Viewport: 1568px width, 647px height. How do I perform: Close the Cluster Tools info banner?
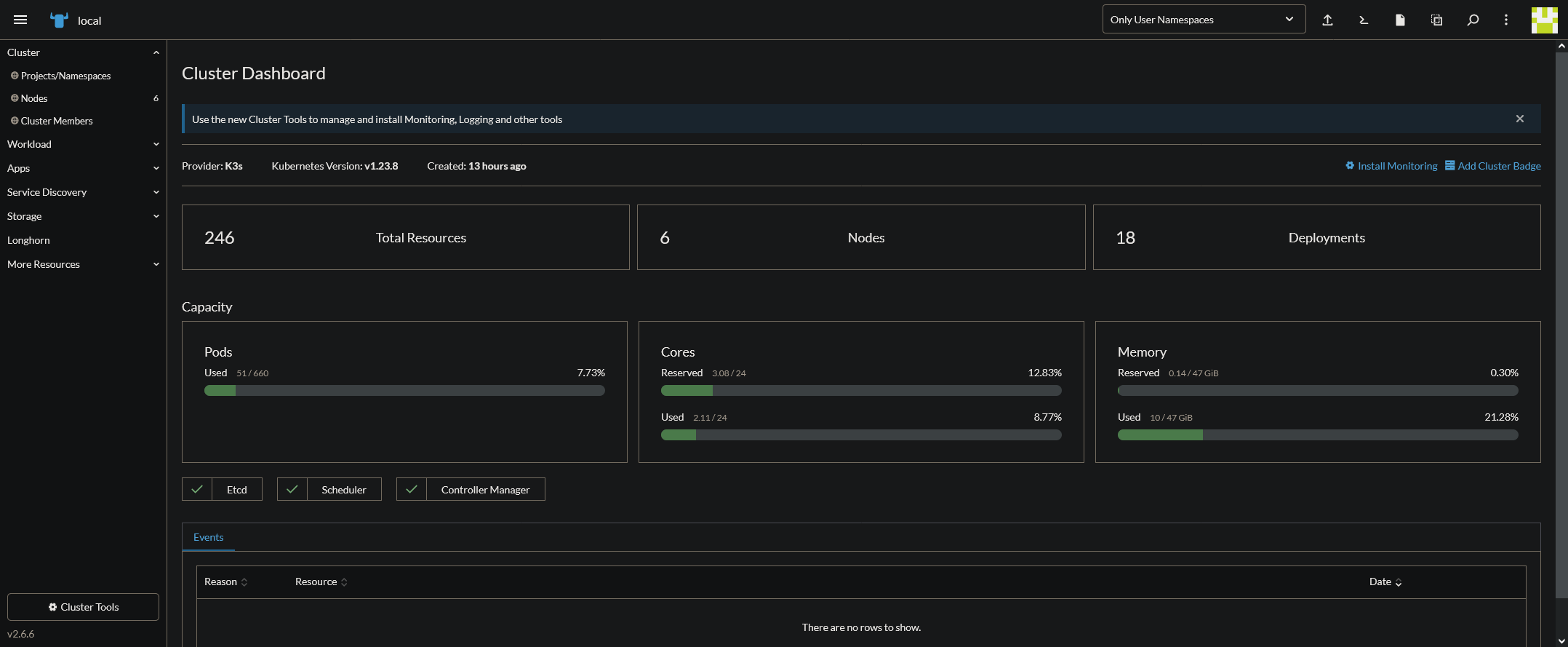coord(1520,119)
